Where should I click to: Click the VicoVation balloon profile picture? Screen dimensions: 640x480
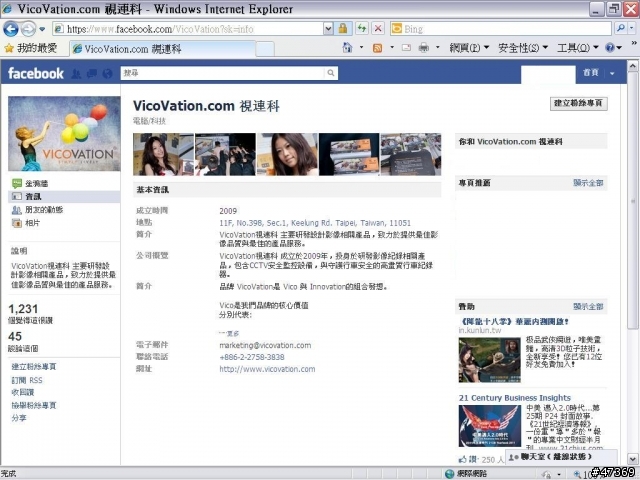tap(64, 133)
